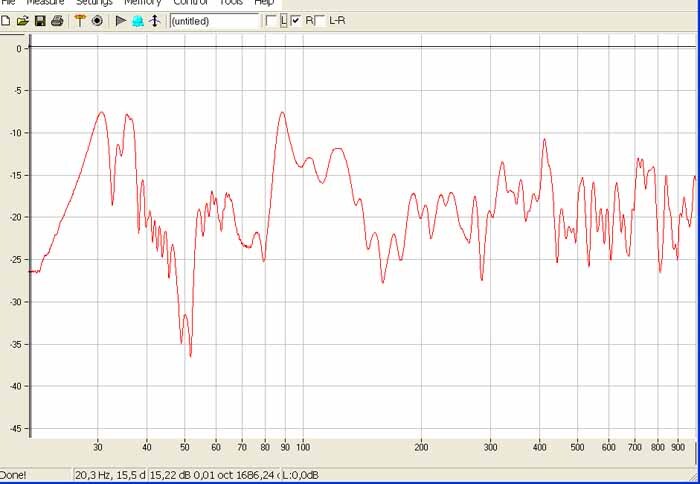Click the red curve peak near 90 Hz
Screen dimensions: 700x484
pyautogui.click(x=283, y=113)
